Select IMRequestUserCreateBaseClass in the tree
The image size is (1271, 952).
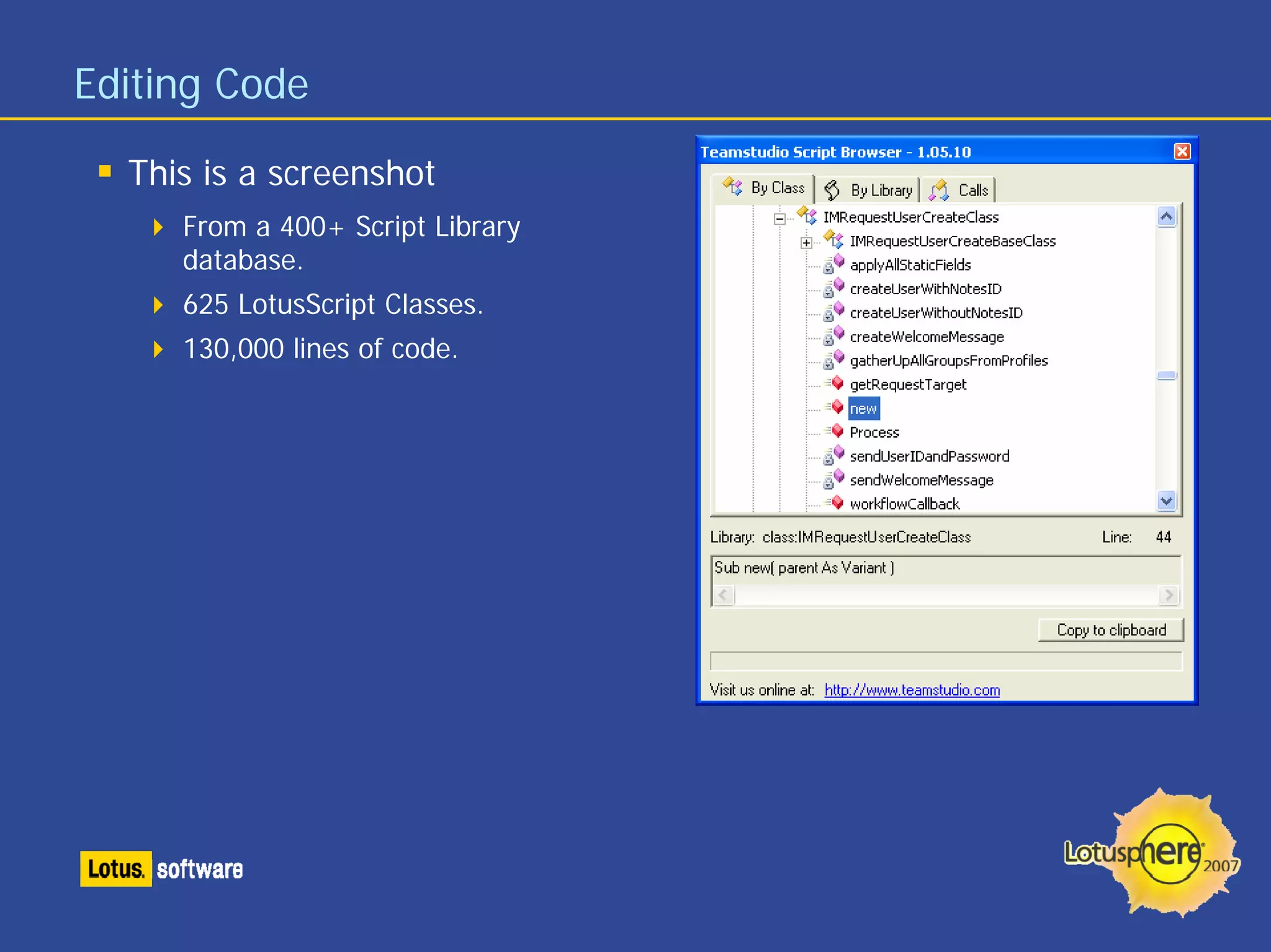pyautogui.click(x=952, y=241)
